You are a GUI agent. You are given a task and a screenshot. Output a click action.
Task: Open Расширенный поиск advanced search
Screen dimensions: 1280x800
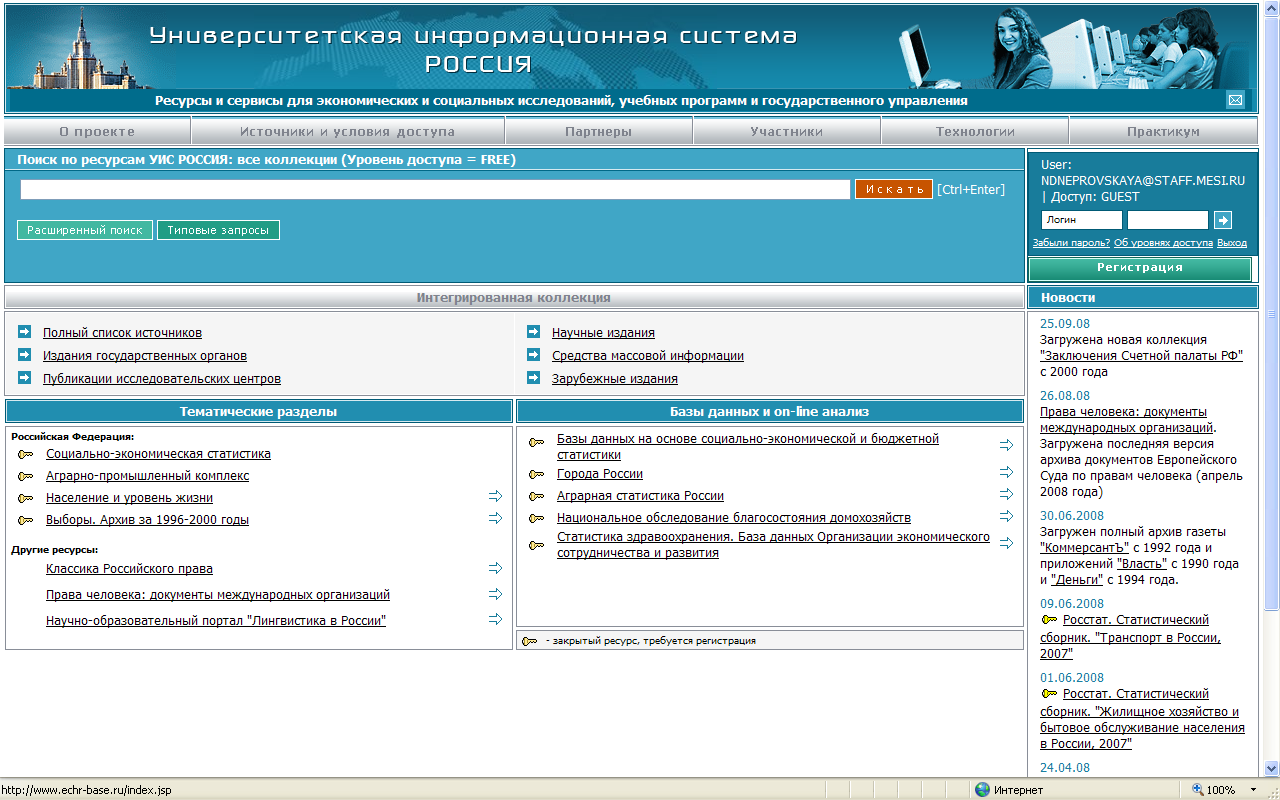point(85,230)
